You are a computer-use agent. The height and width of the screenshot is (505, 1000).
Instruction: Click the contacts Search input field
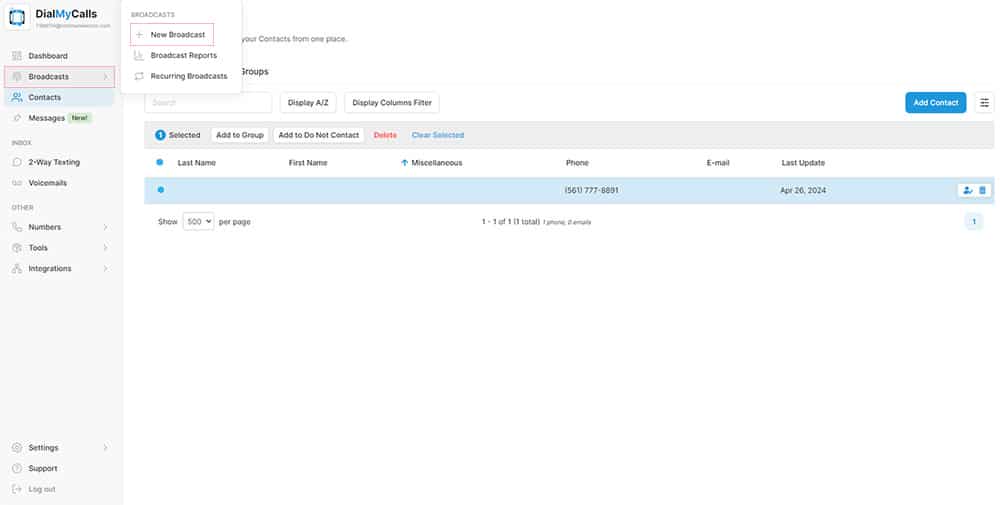click(208, 103)
